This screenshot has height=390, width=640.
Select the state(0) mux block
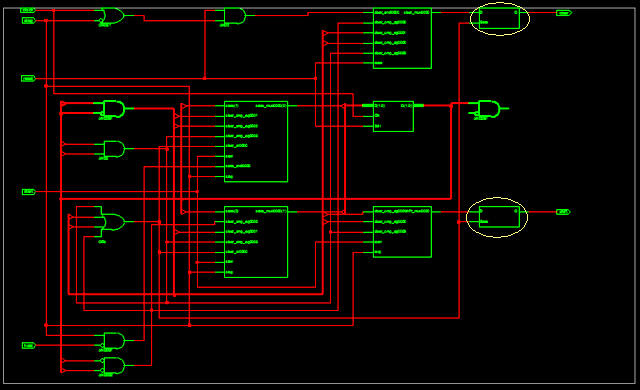(256, 242)
